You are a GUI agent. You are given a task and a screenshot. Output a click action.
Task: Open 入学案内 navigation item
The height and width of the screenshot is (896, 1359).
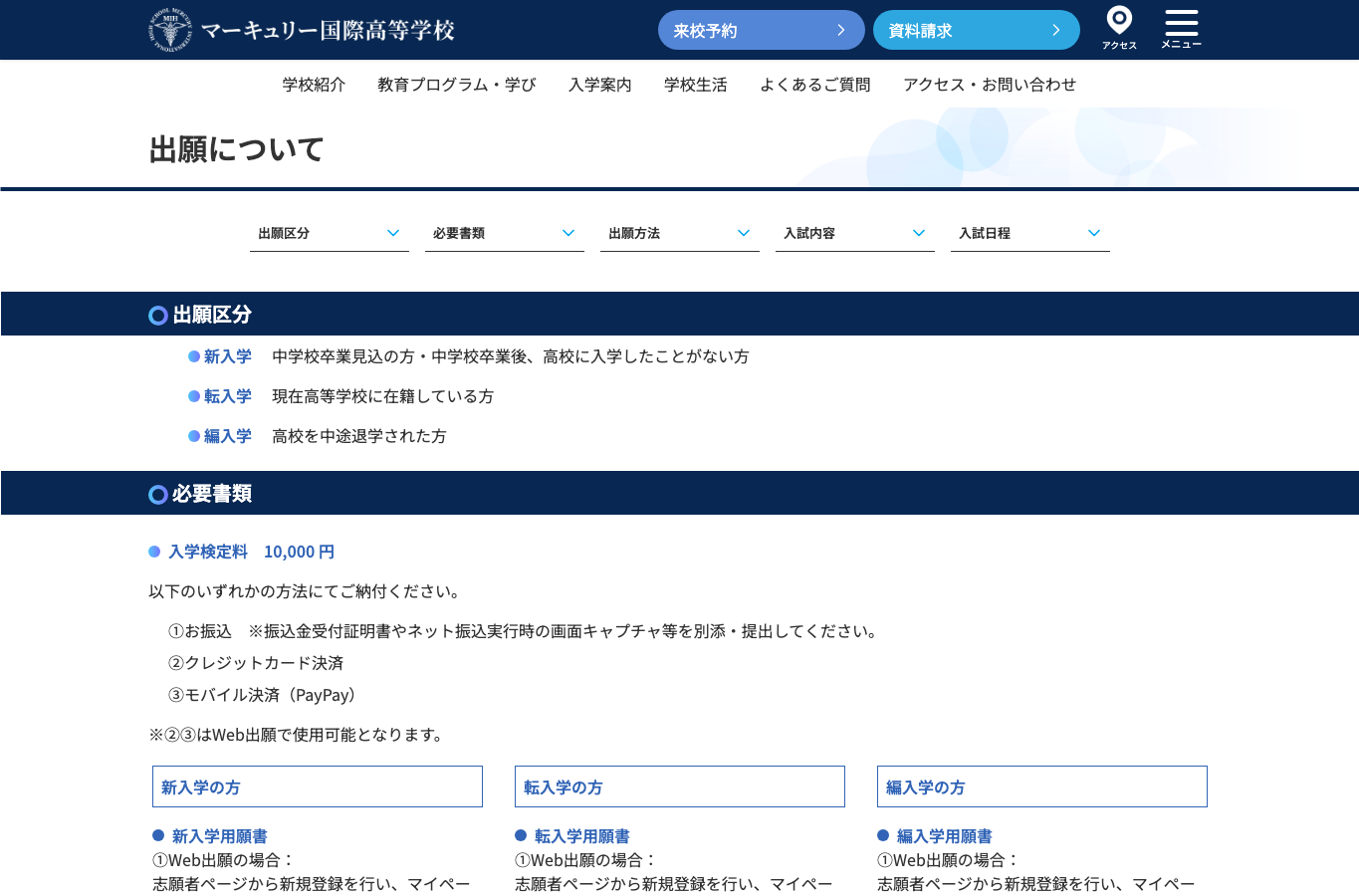pos(600,85)
